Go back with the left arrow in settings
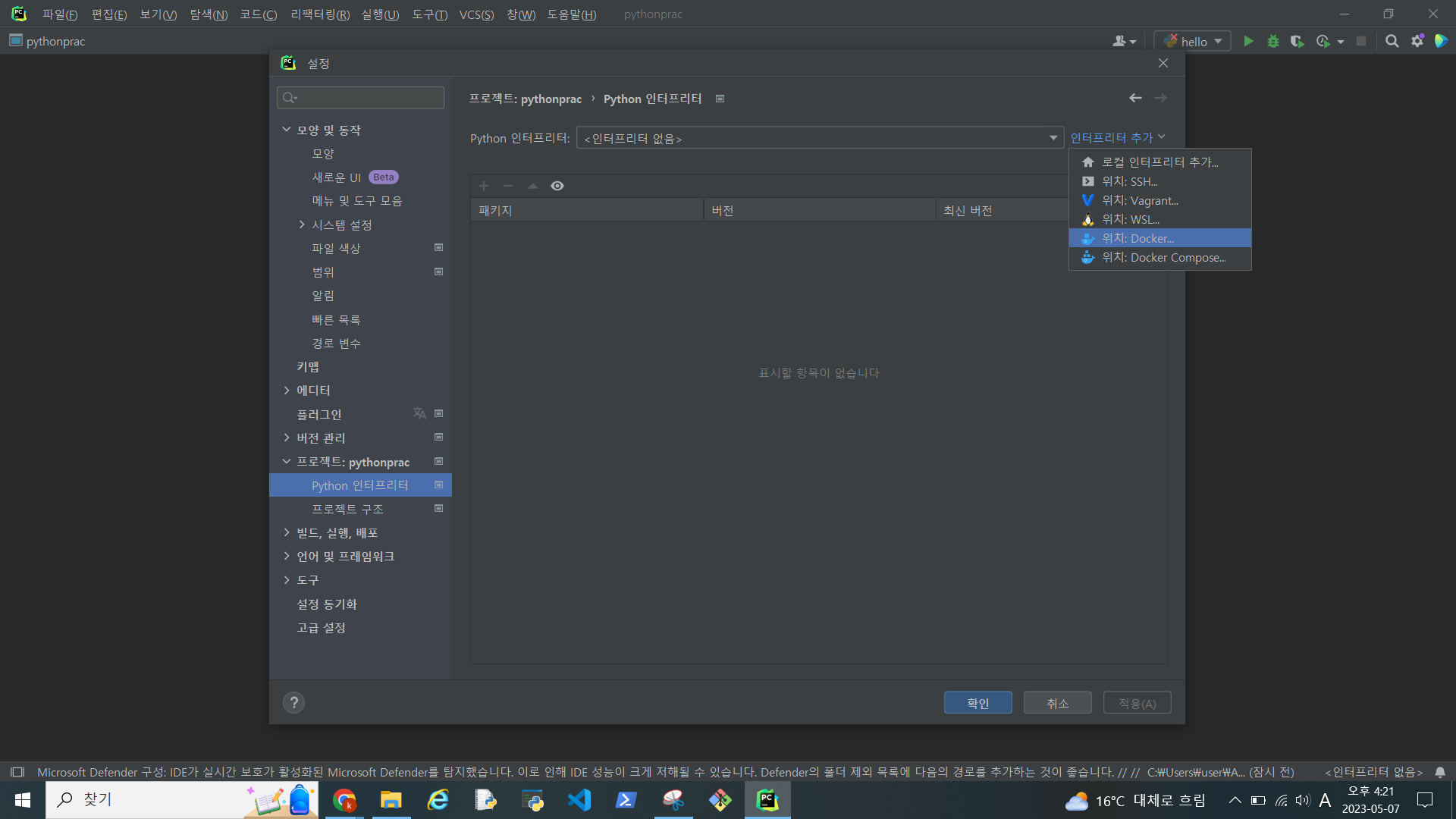Screen dimensions: 1456x819 1135,98
